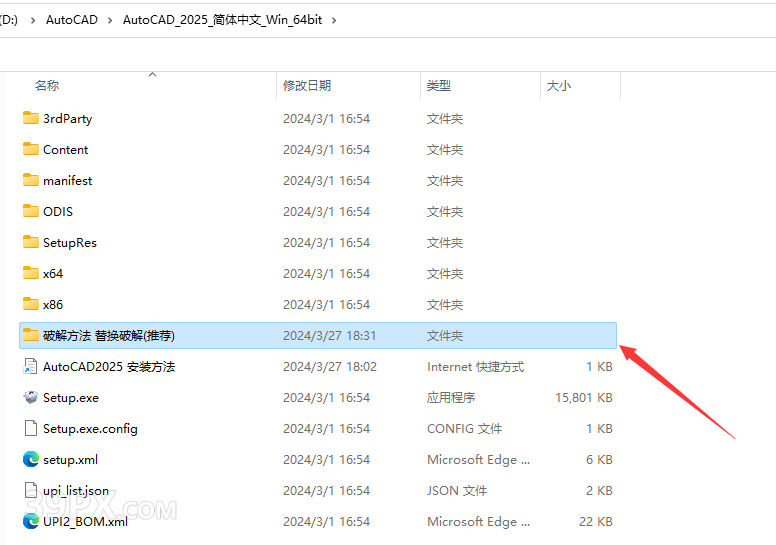The image size is (776, 545).
Task: Sort by 类型 column header
Action: point(439,86)
